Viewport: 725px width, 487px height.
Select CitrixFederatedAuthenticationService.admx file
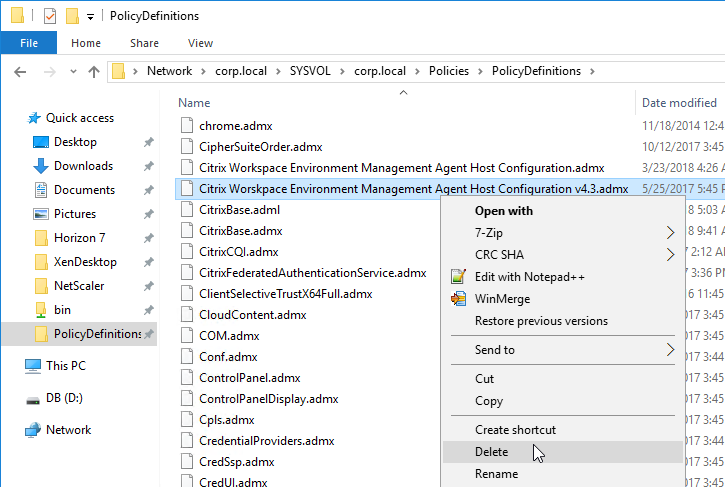(x=313, y=273)
